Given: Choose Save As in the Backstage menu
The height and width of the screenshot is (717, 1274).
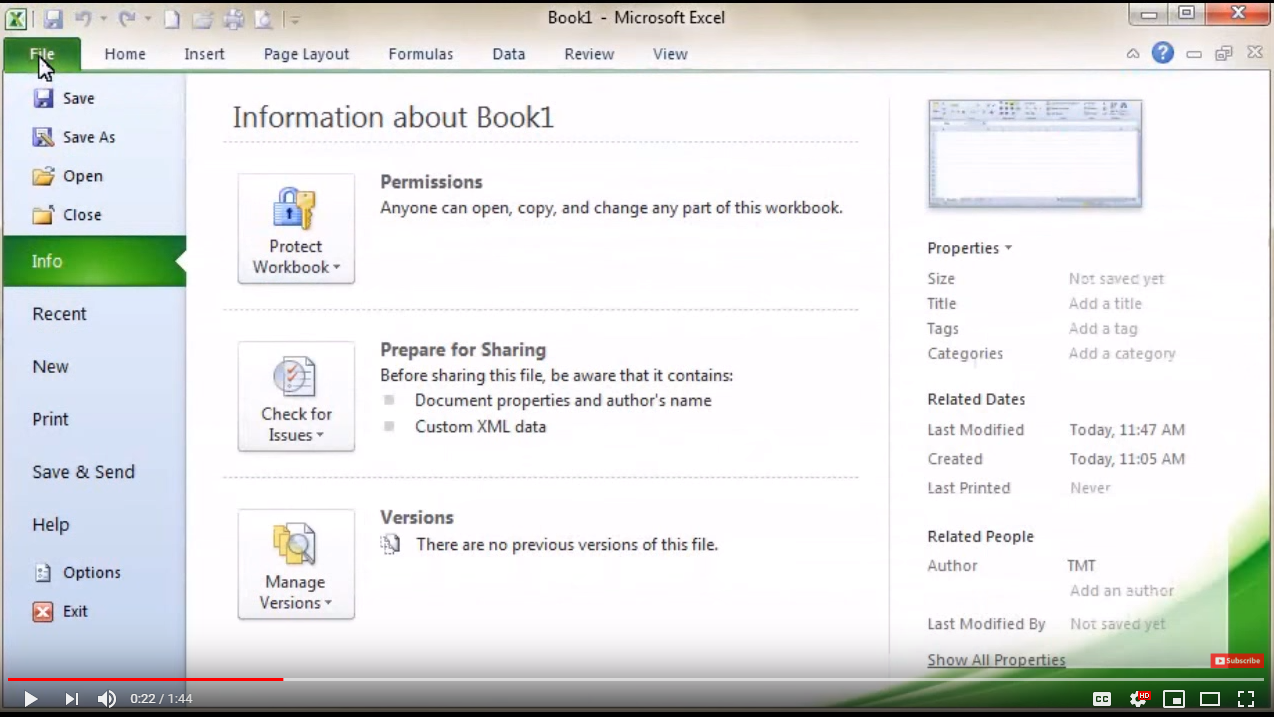Looking at the screenshot, I should click(74, 137).
